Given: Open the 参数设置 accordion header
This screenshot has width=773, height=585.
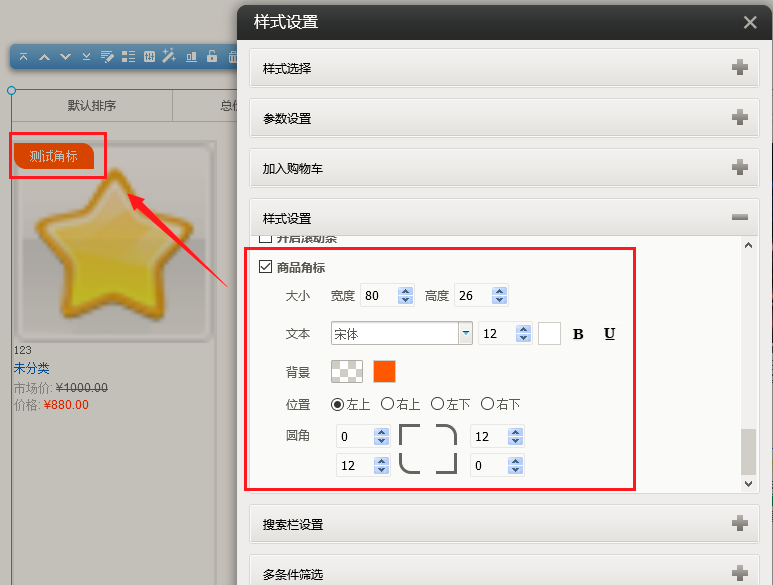Looking at the screenshot, I should coord(500,118).
